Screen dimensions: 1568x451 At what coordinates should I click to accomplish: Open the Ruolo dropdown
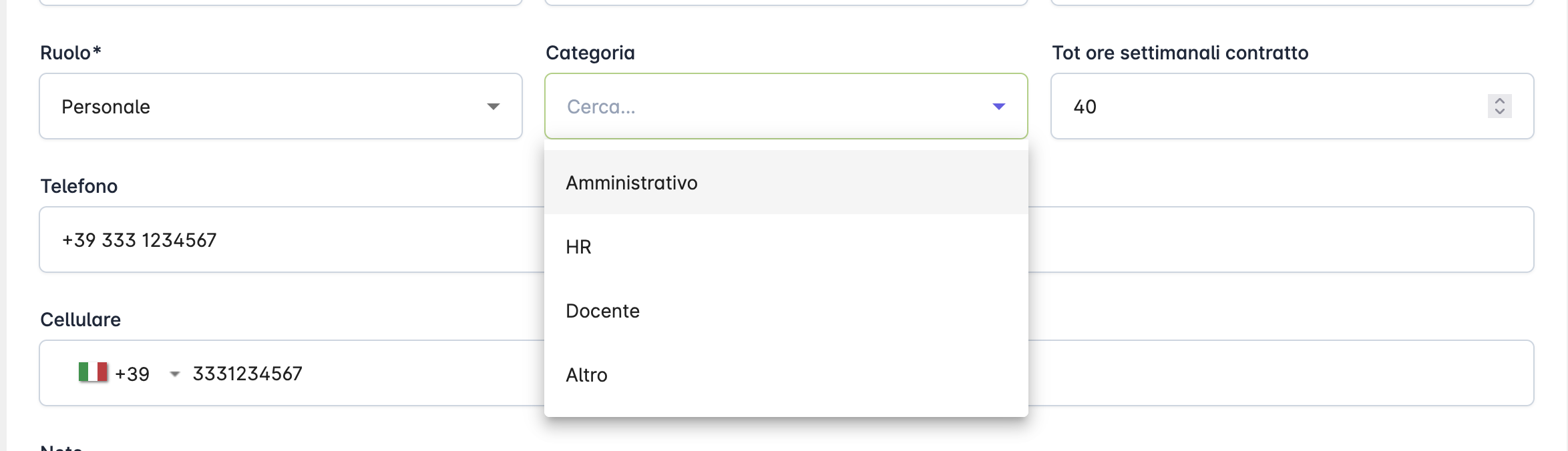[494, 106]
